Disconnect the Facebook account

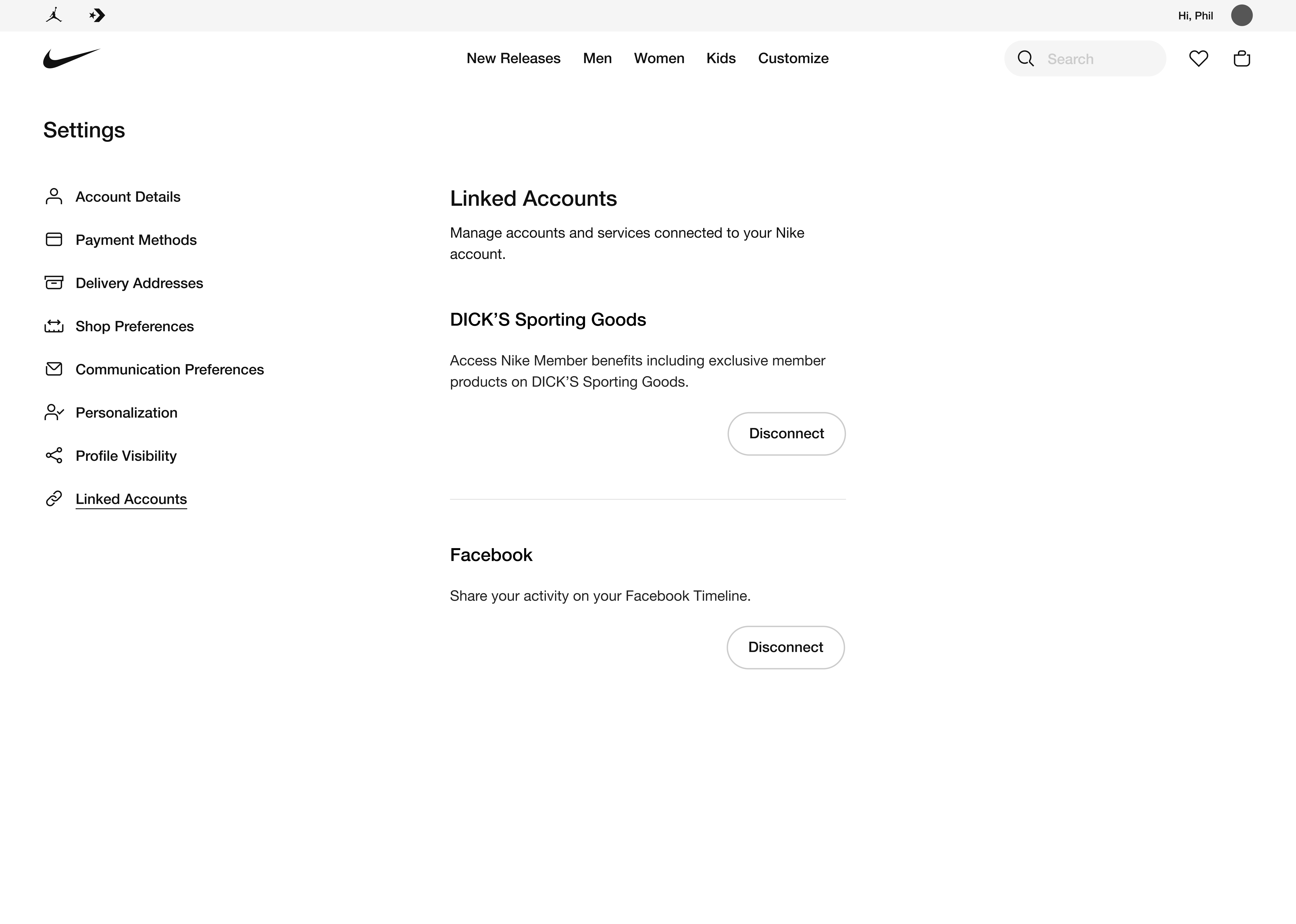coord(785,648)
